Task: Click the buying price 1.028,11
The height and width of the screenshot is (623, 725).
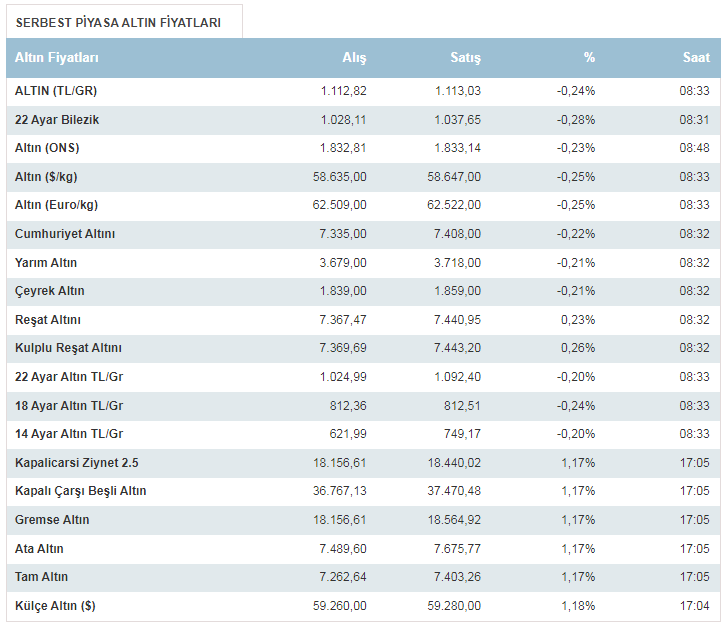Action: click(x=344, y=120)
